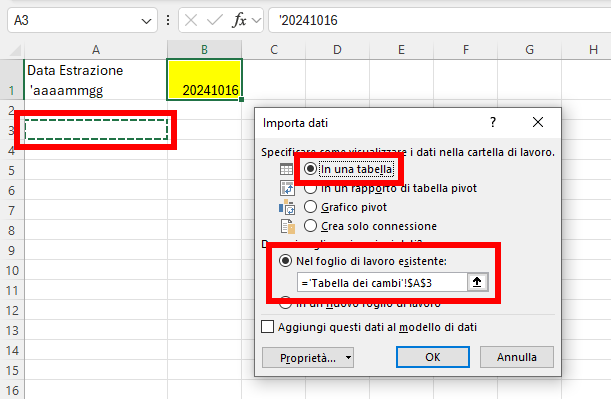Select row 1 header
Viewport: 611px width, 399px height.
[x=12, y=79]
